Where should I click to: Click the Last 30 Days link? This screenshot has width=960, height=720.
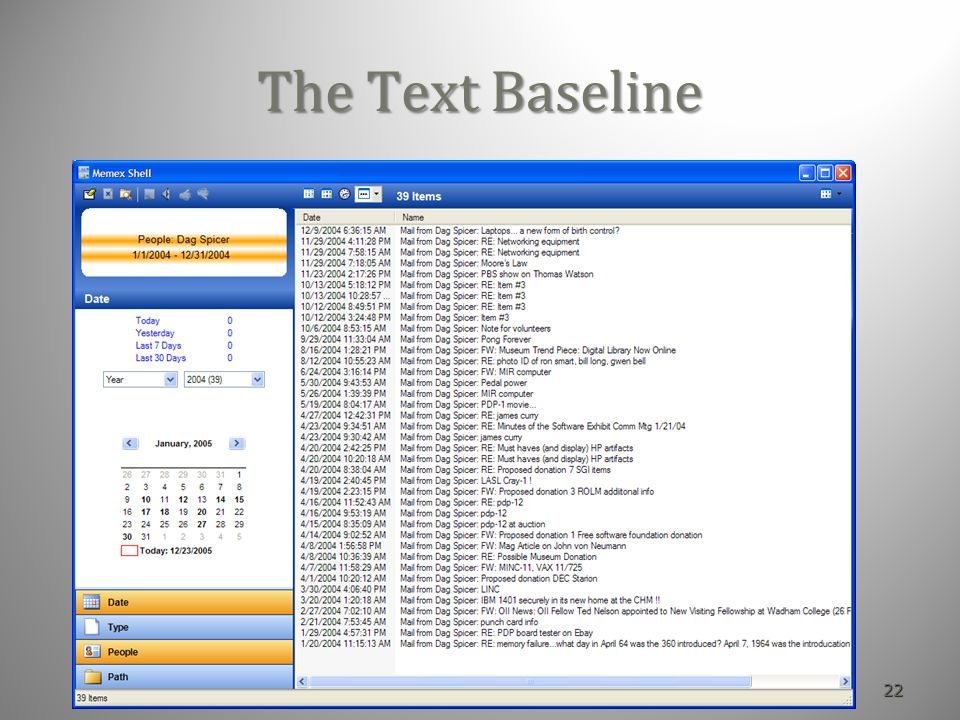pyautogui.click(x=160, y=358)
